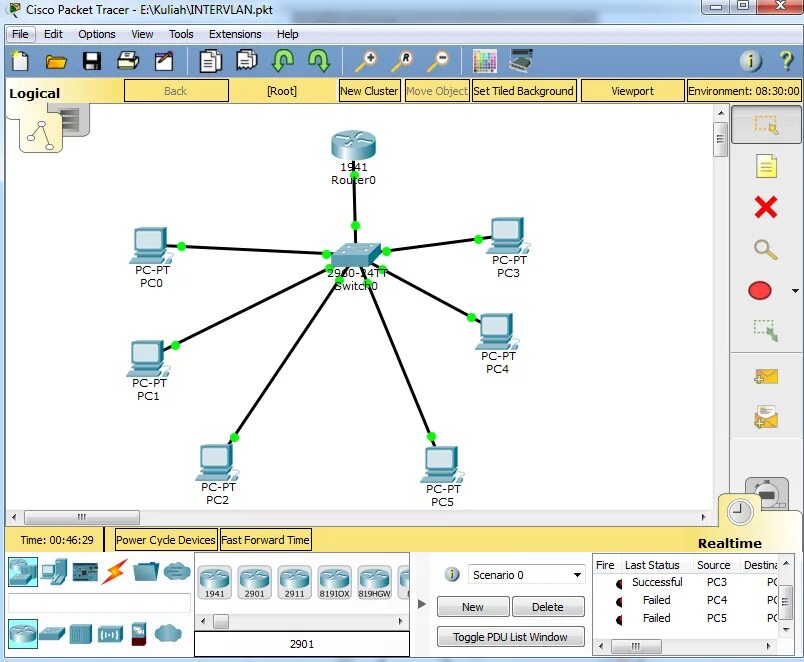Choose the Place Note tool

pyautogui.click(x=766, y=166)
